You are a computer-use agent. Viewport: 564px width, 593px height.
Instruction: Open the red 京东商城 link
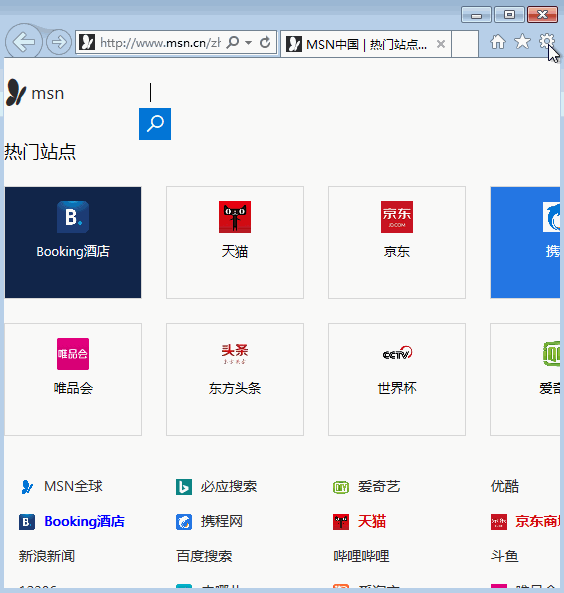(x=538, y=522)
